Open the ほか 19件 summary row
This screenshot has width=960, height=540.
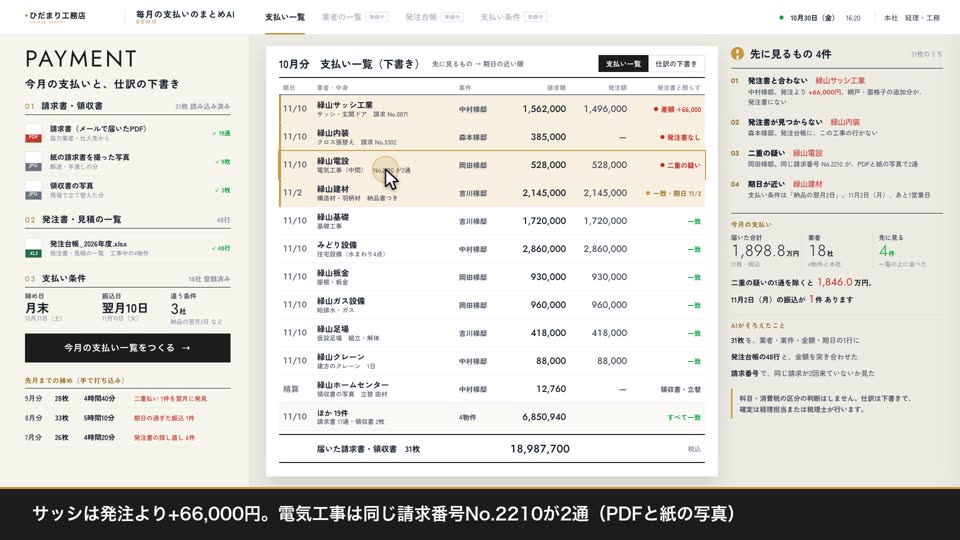click(492, 418)
